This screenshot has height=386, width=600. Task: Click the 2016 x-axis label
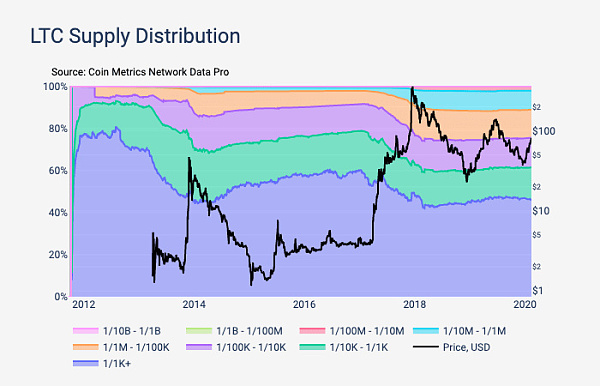point(304,305)
